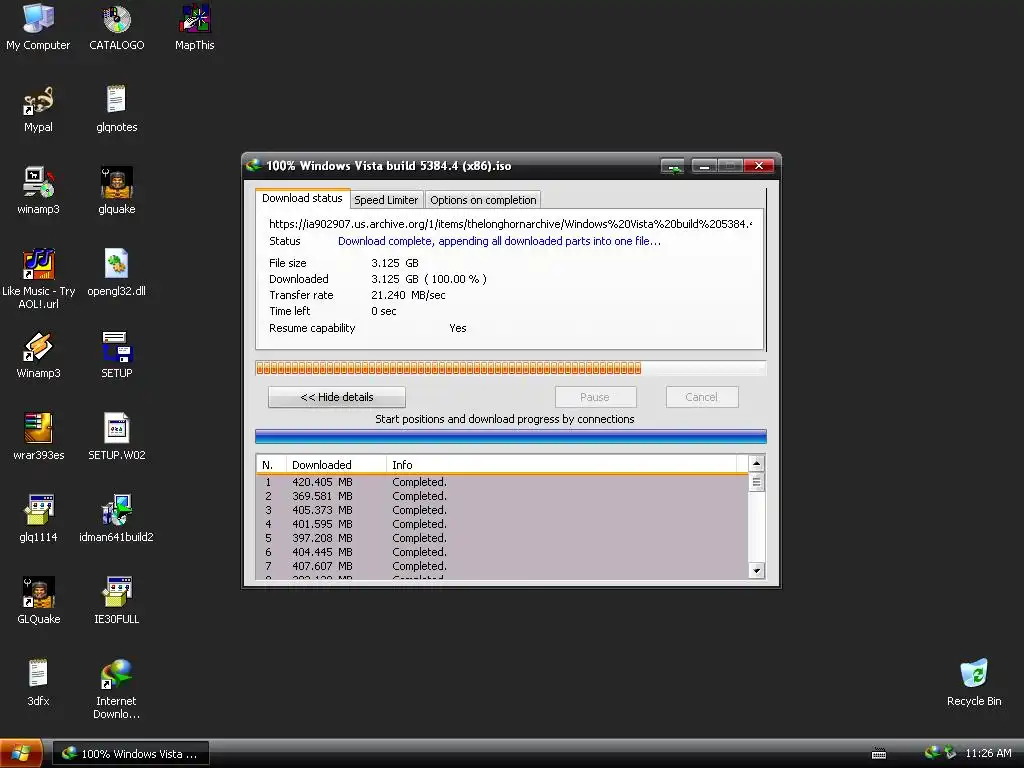Open My Computer desktop icon
Viewport: 1024px width, 768px height.
pyautogui.click(x=38, y=26)
